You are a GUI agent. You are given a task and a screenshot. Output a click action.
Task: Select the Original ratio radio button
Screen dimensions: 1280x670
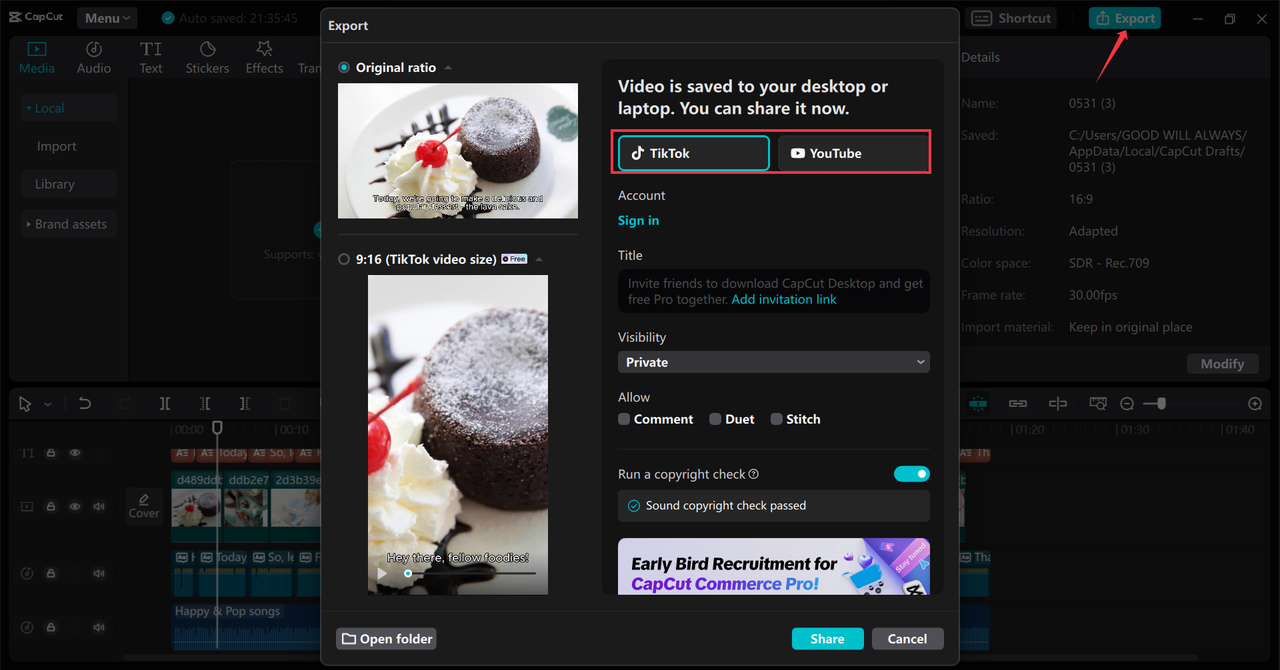click(344, 67)
